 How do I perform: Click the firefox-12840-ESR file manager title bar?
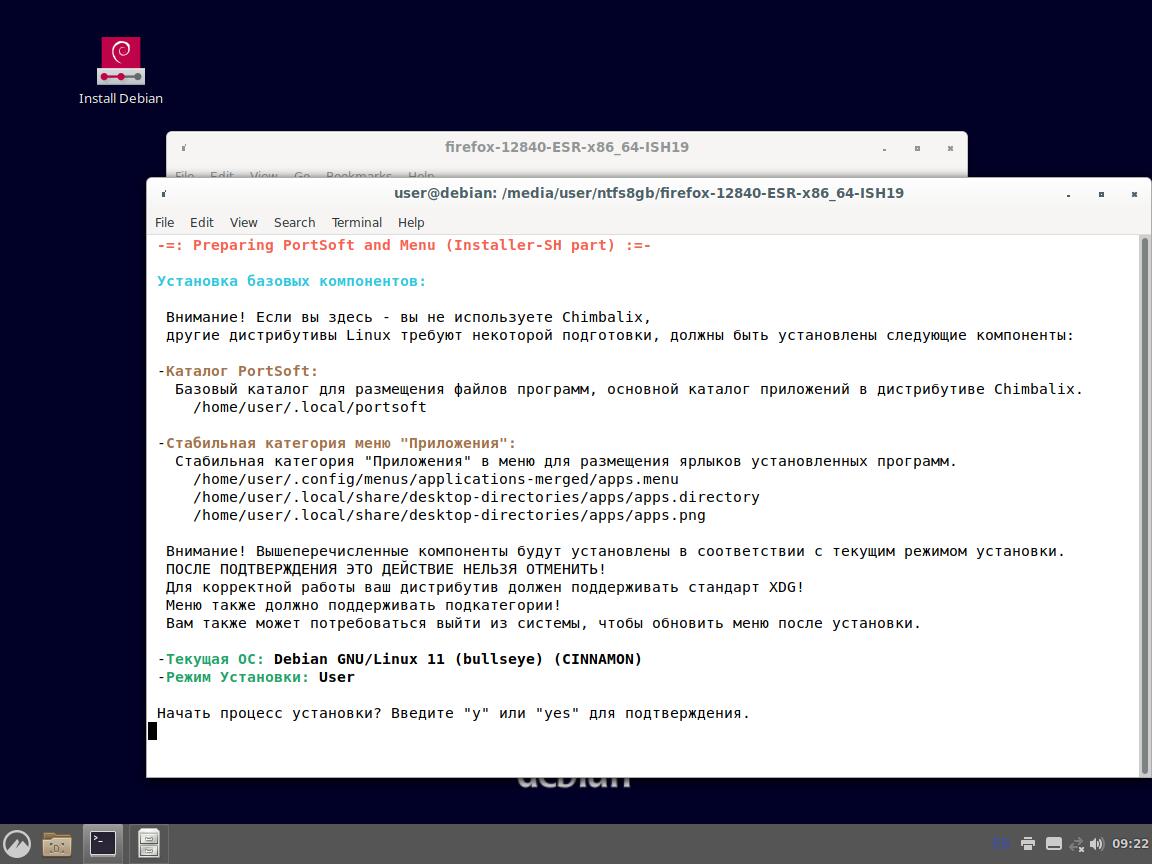[566, 147]
